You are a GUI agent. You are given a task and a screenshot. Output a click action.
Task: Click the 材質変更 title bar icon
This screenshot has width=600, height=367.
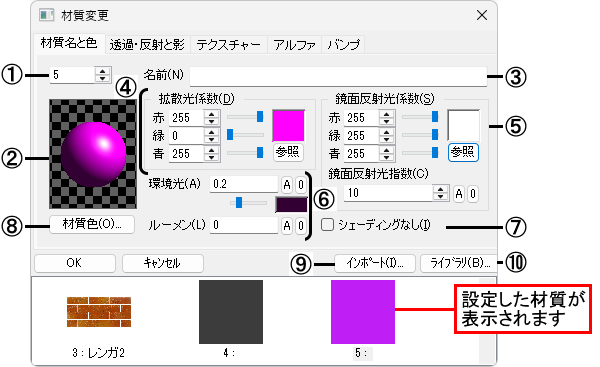pos(47,15)
